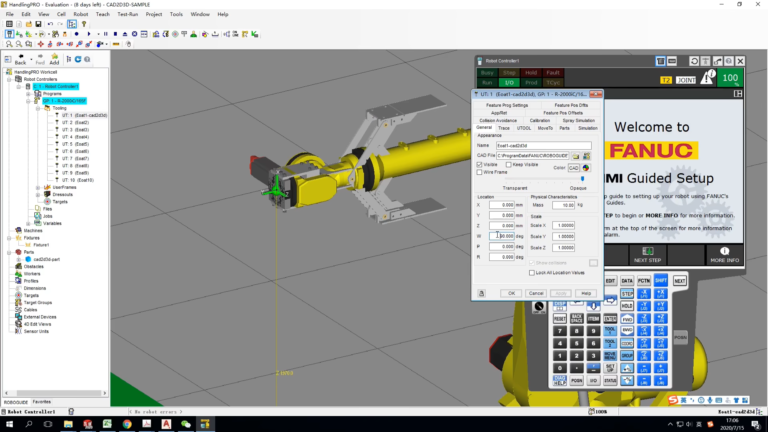This screenshot has width=768, height=432.
Task: Click the refresh icon in the cell browser toolbar
Action: click(x=78, y=59)
